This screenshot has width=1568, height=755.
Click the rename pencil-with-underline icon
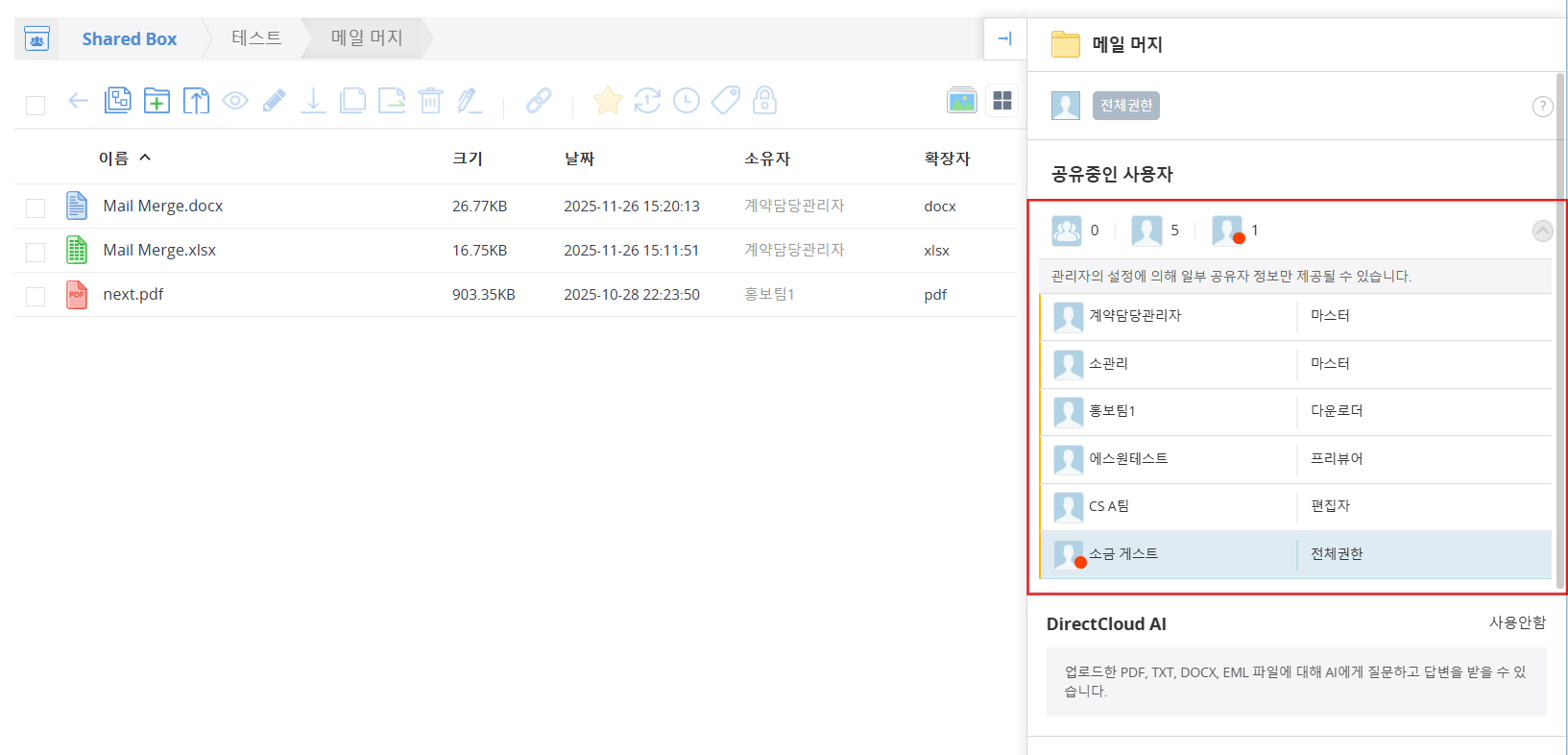coord(470,101)
